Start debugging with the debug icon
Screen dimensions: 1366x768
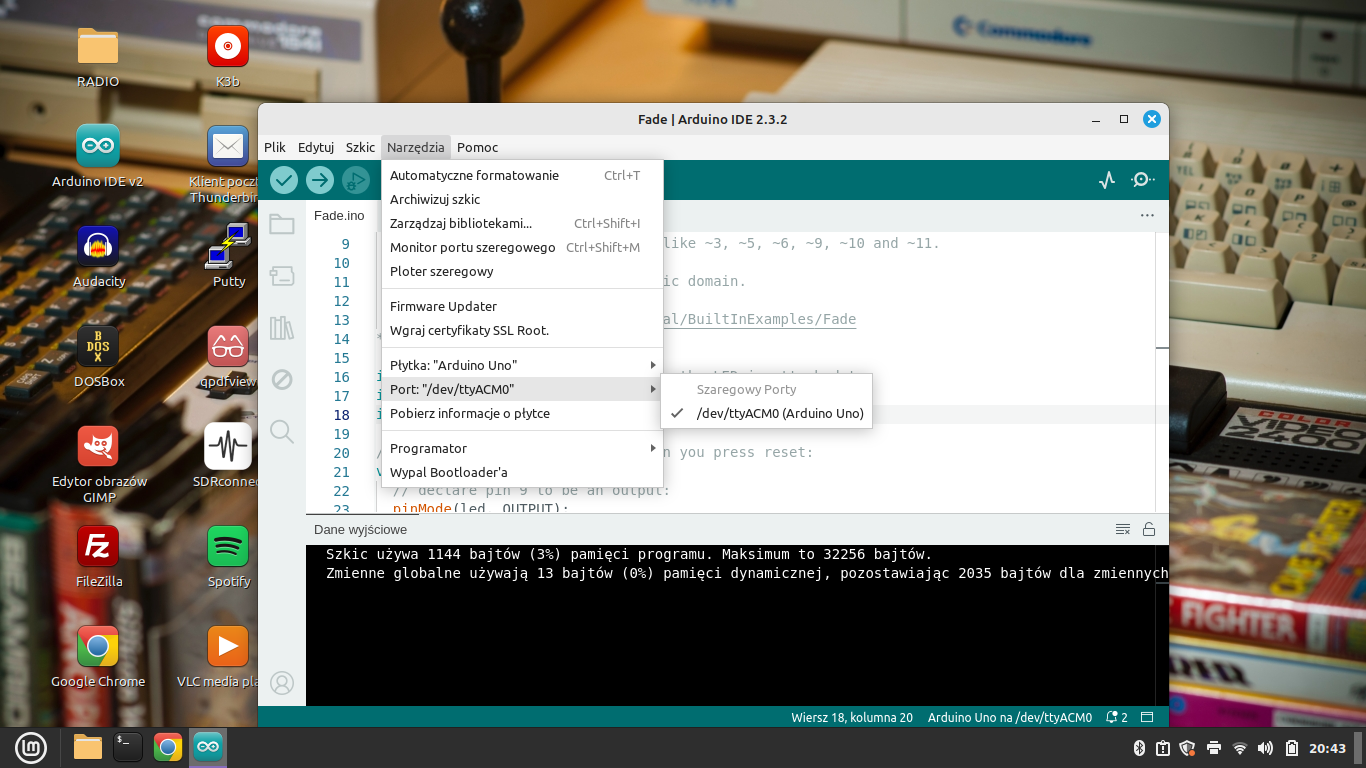tap(355, 180)
